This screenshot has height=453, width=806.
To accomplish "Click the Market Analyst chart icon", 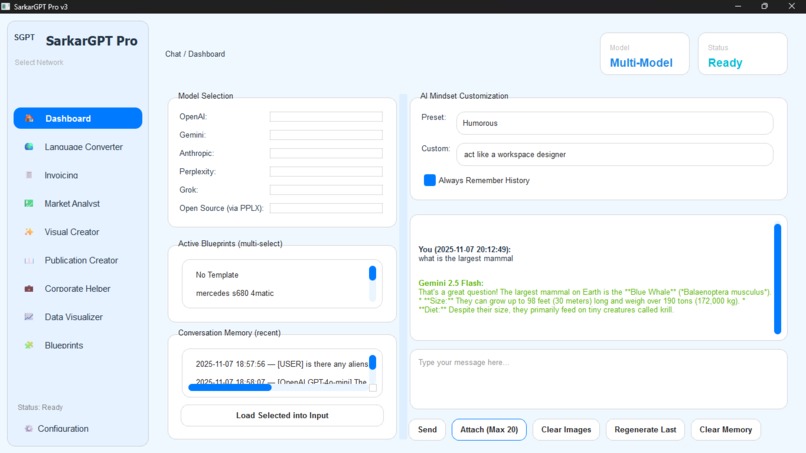I will pyautogui.click(x=29, y=204).
